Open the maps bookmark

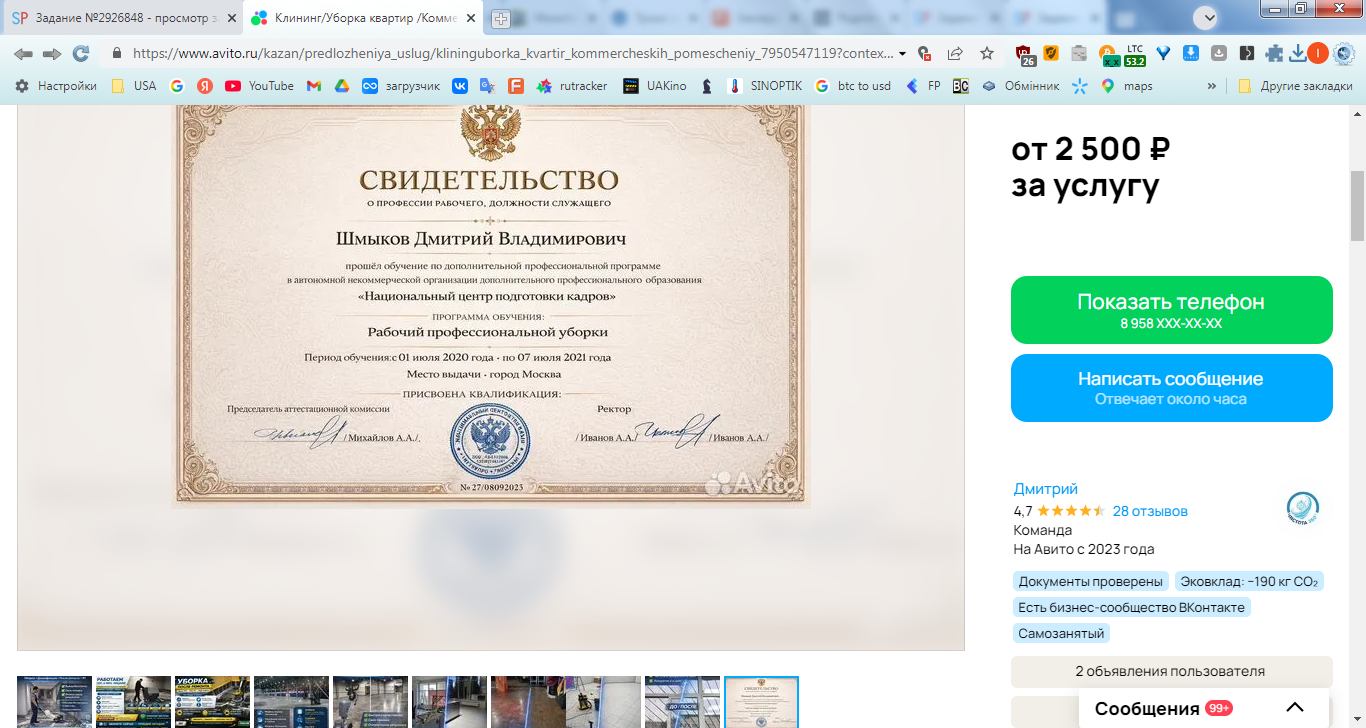click(1126, 86)
